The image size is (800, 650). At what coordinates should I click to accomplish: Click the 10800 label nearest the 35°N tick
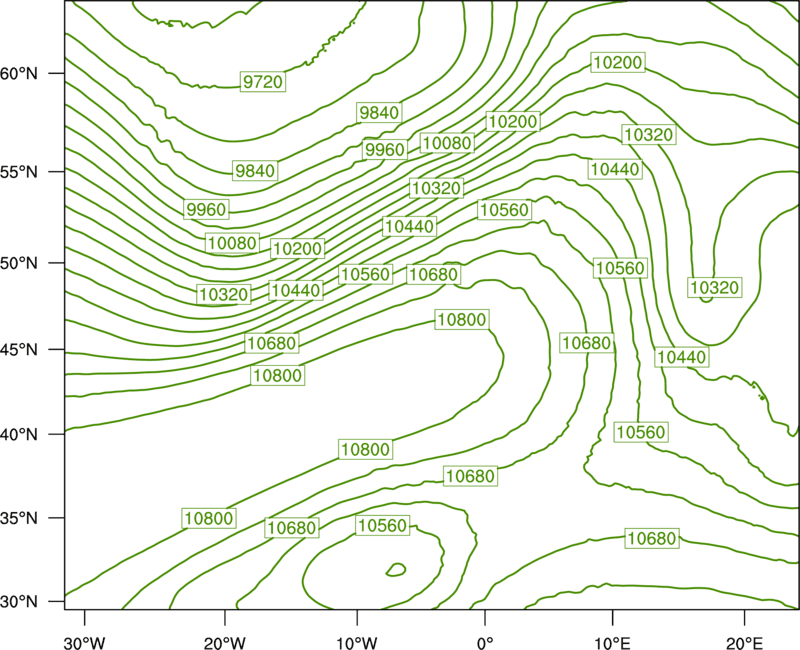[x=209, y=518]
